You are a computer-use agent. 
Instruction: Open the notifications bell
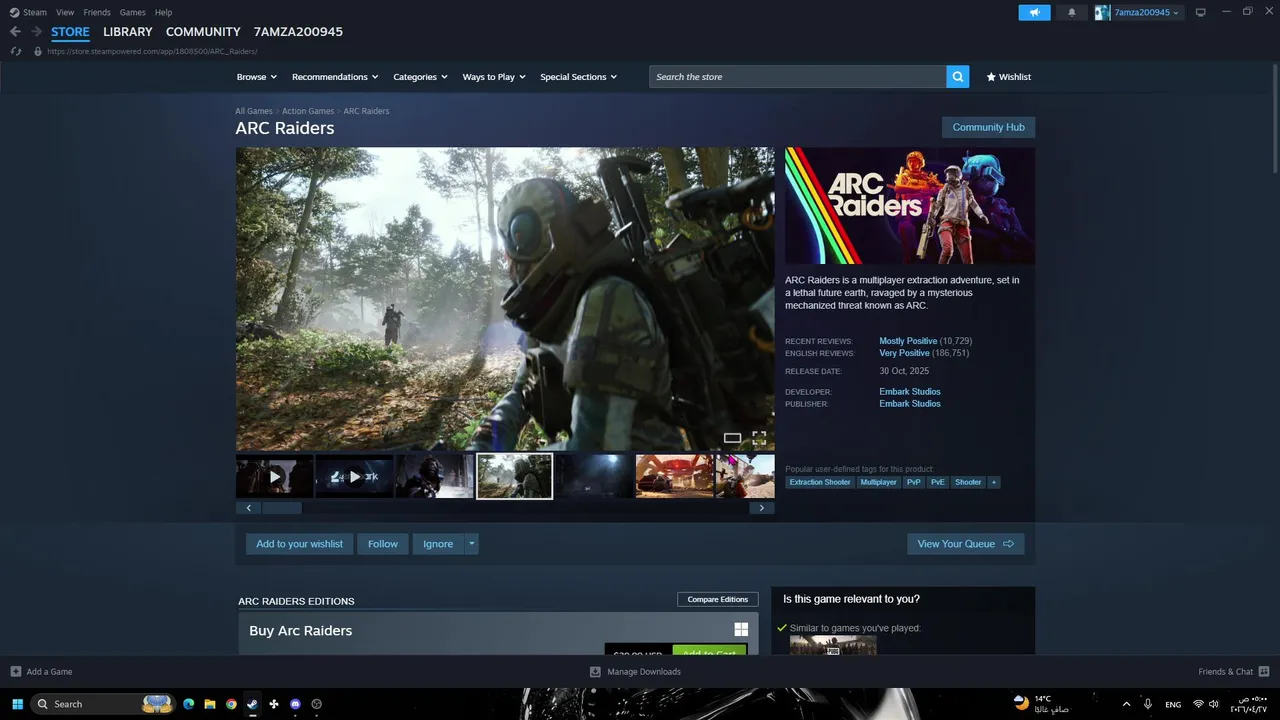tap(1072, 12)
